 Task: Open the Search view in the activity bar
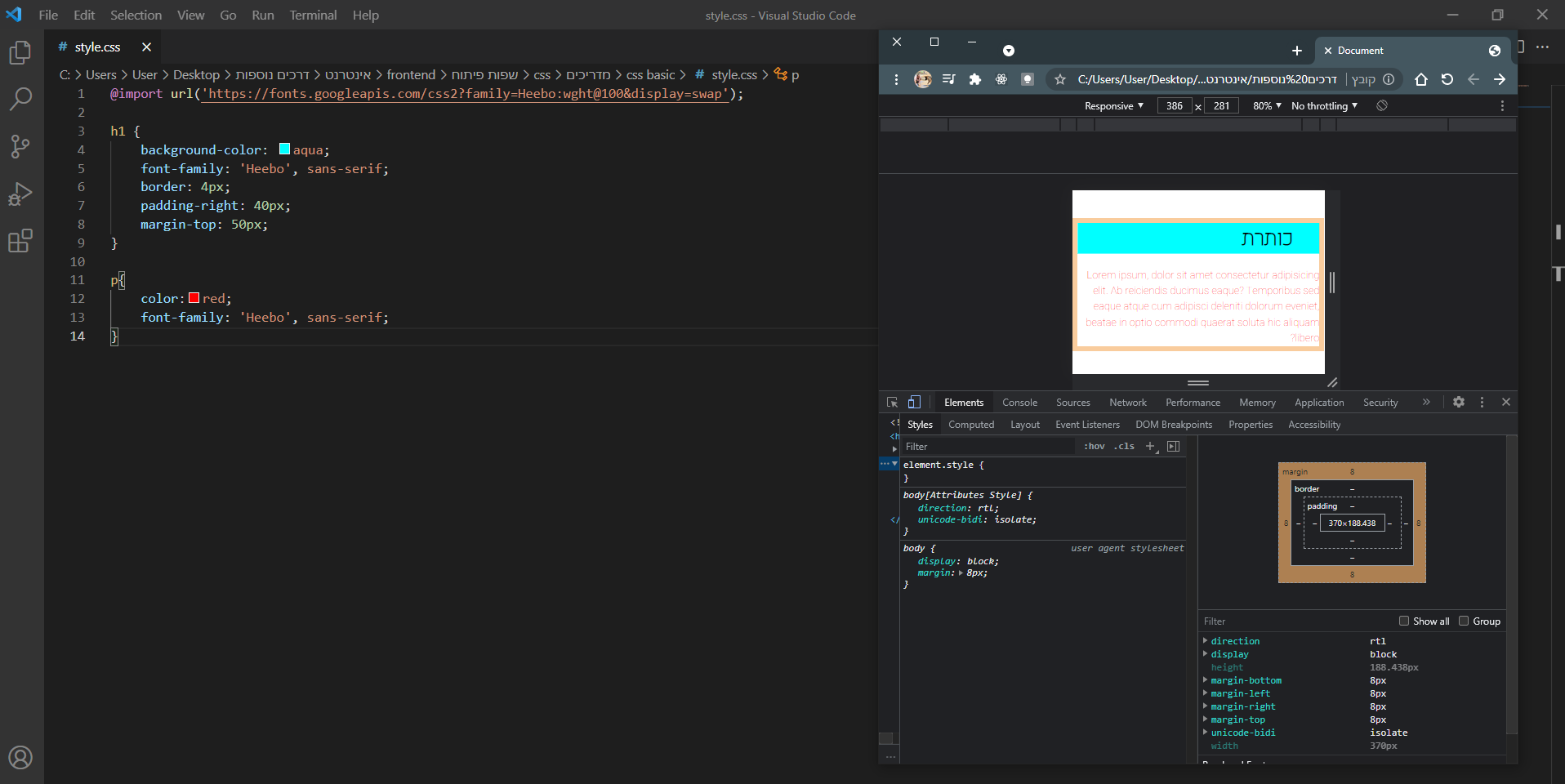[x=20, y=100]
